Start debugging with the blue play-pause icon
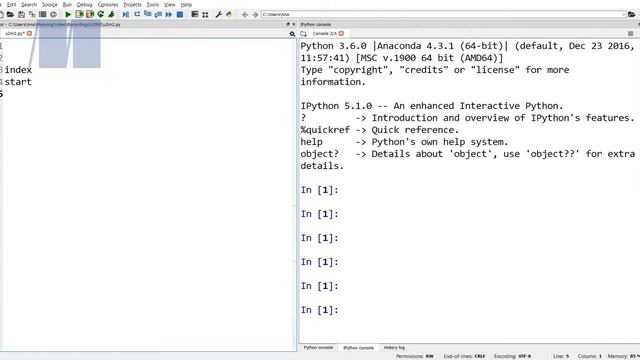This screenshot has height=360, width=640. point(126,14)
